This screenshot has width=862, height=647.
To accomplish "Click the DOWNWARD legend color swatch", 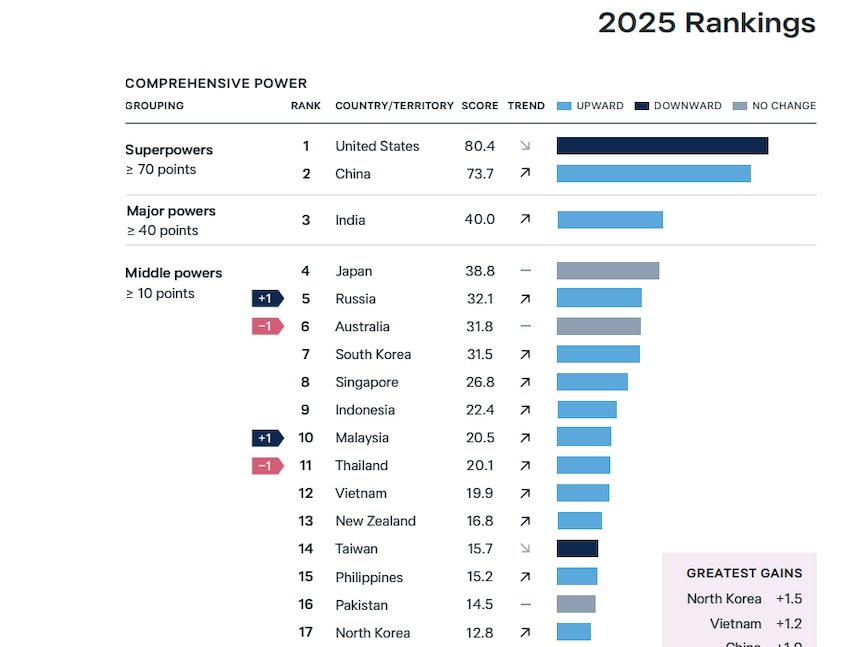I will click(641, 106).
